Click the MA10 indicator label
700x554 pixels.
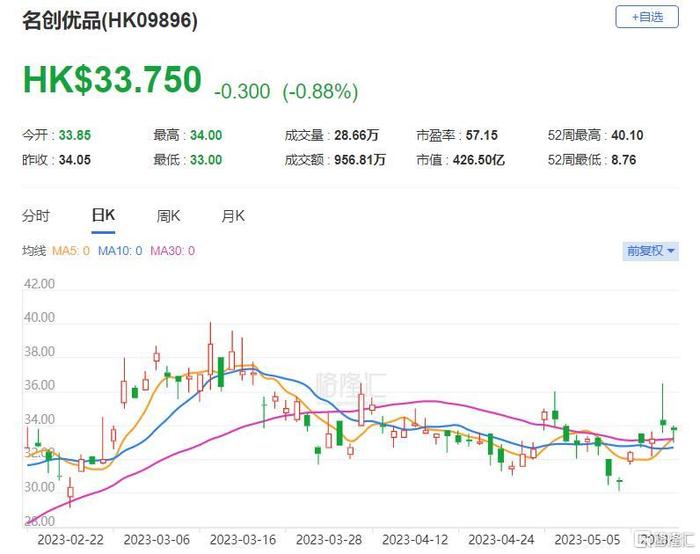120,251
